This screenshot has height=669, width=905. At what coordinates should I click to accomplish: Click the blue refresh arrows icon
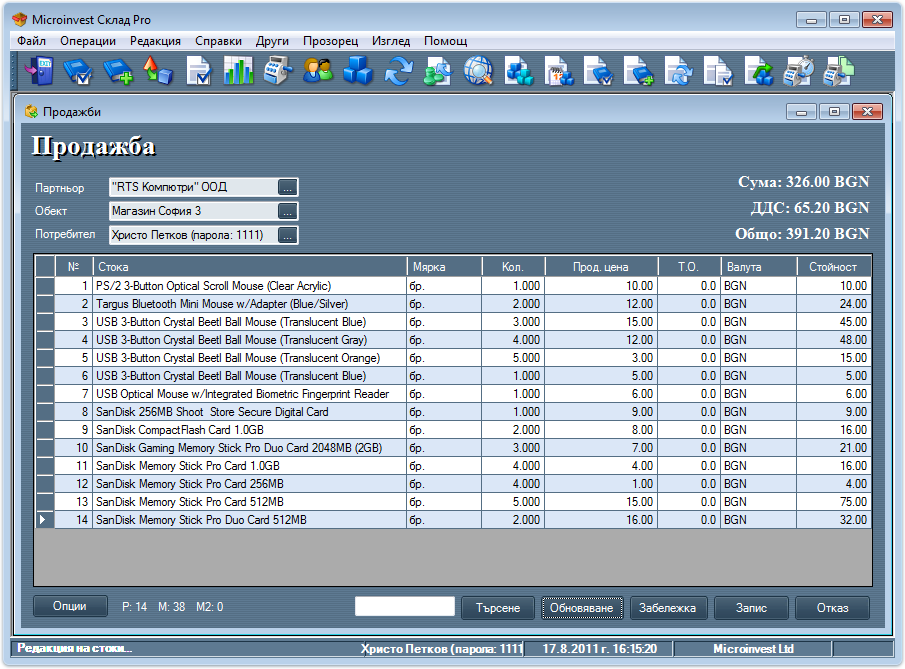tap(399, 71)
